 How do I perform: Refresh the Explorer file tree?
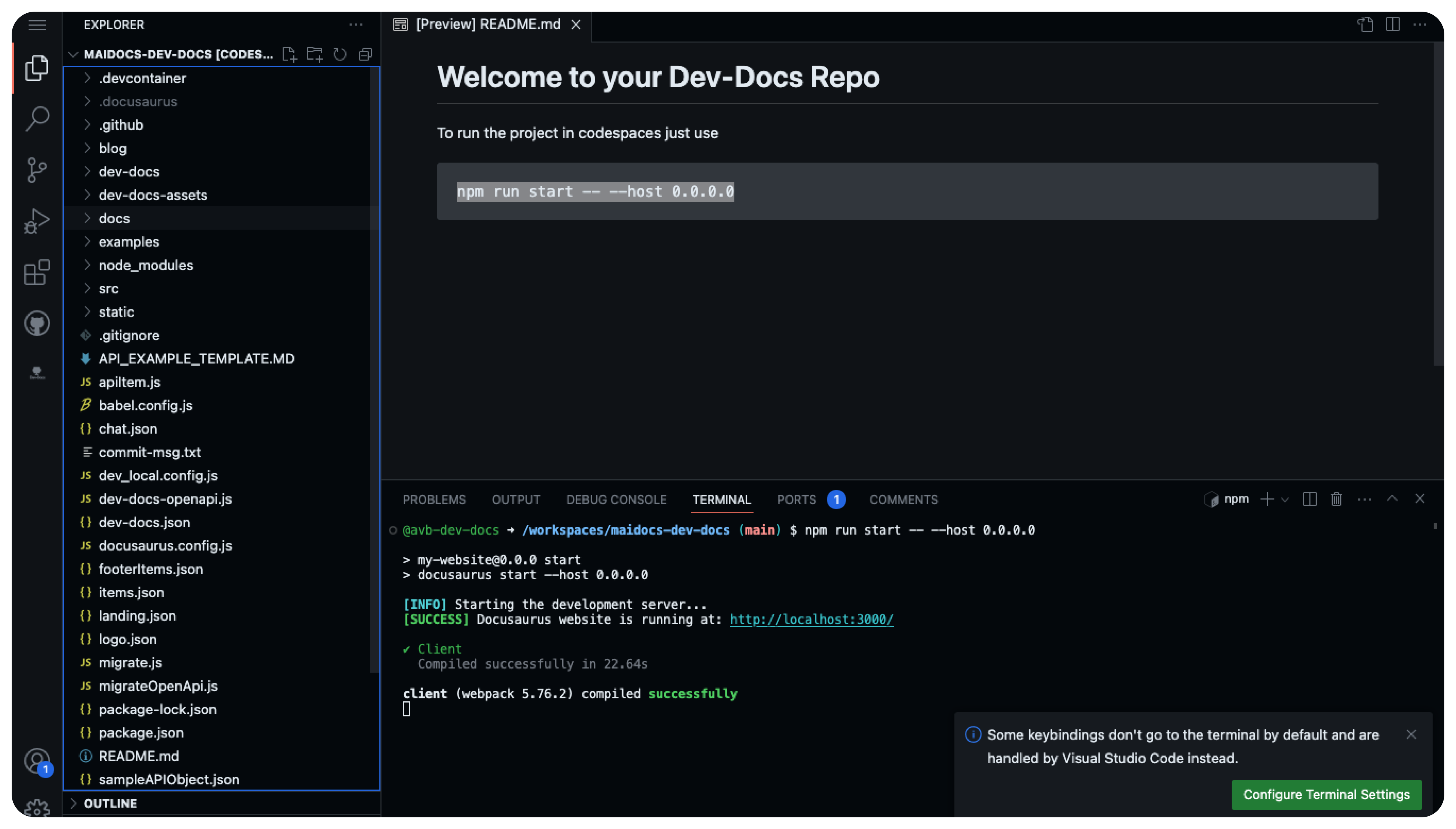(340, 54)
